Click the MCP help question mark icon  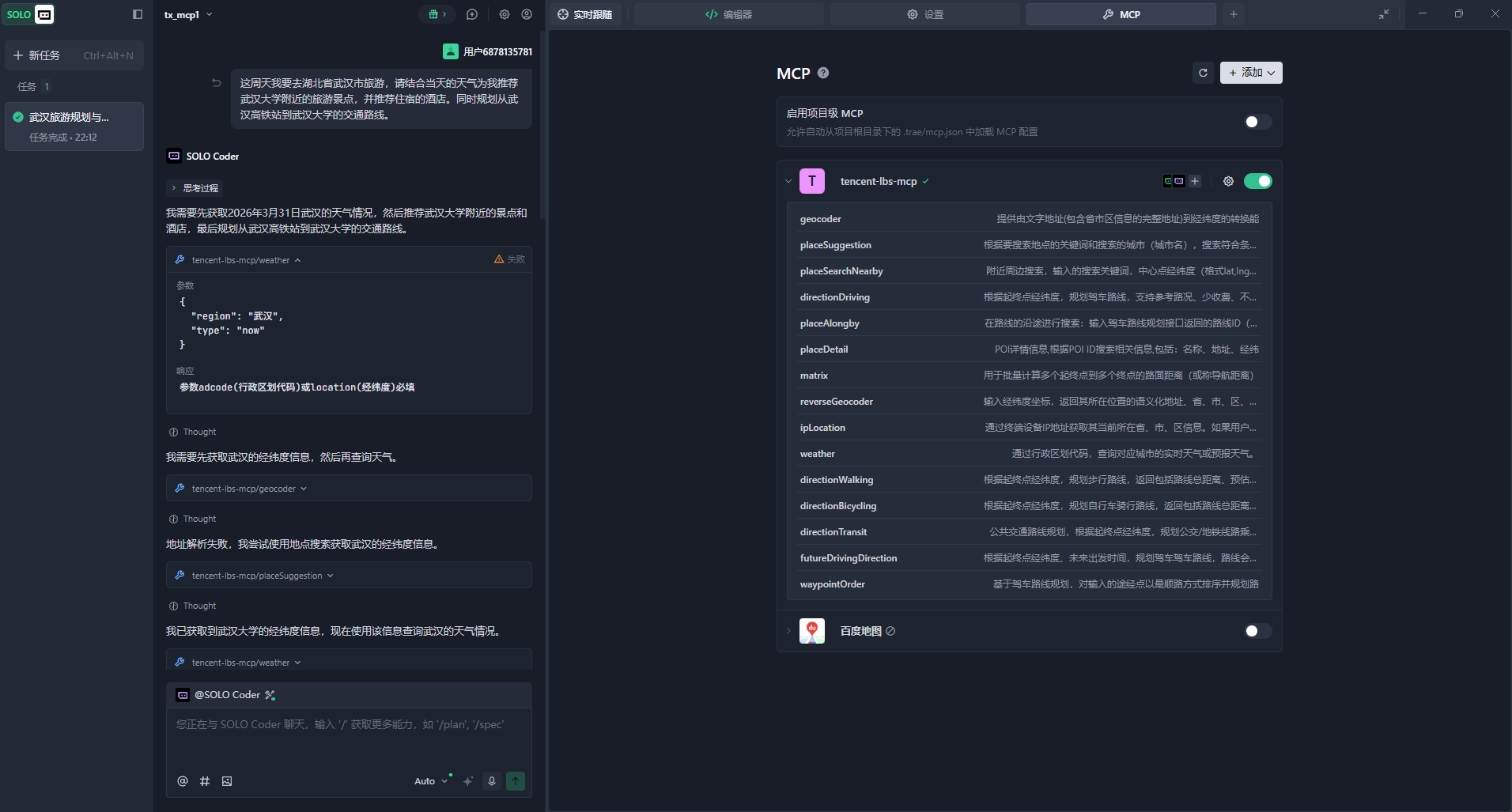tap(823, 73)
